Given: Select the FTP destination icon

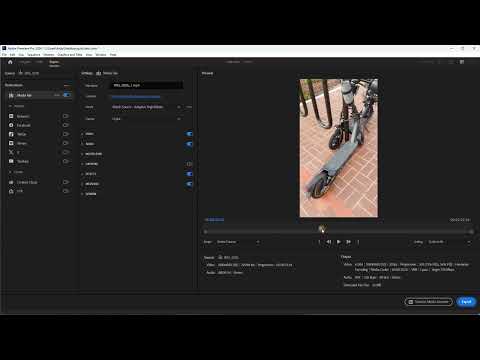Looking at the screenshot, I should 11,191.
